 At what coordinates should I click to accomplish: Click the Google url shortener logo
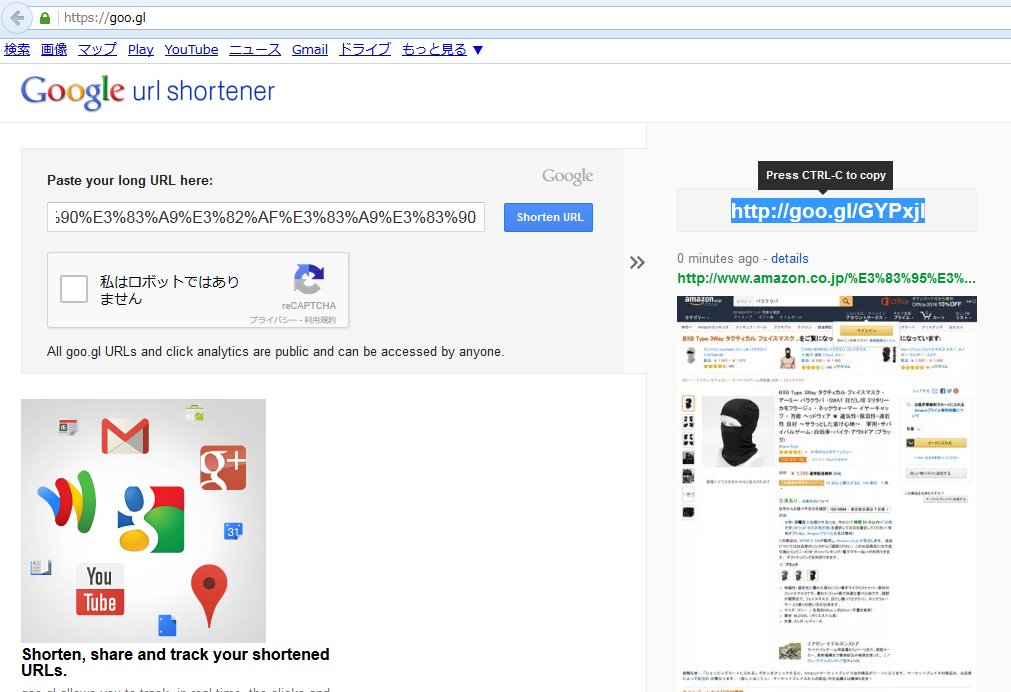[x=148, y=92]
